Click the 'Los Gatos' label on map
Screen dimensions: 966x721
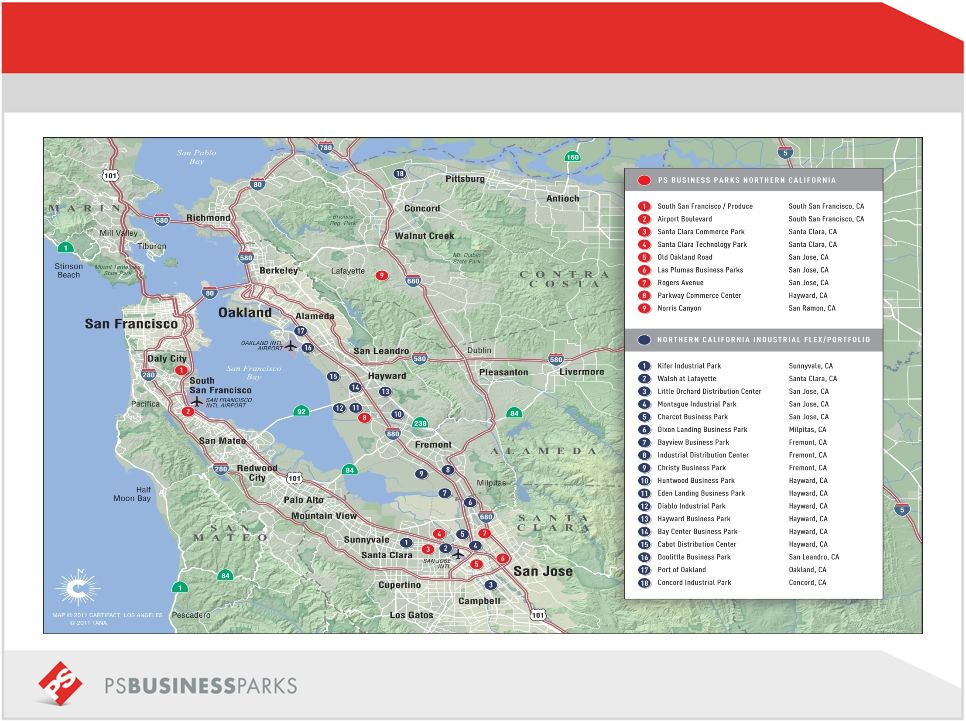[x=412, y=615]
